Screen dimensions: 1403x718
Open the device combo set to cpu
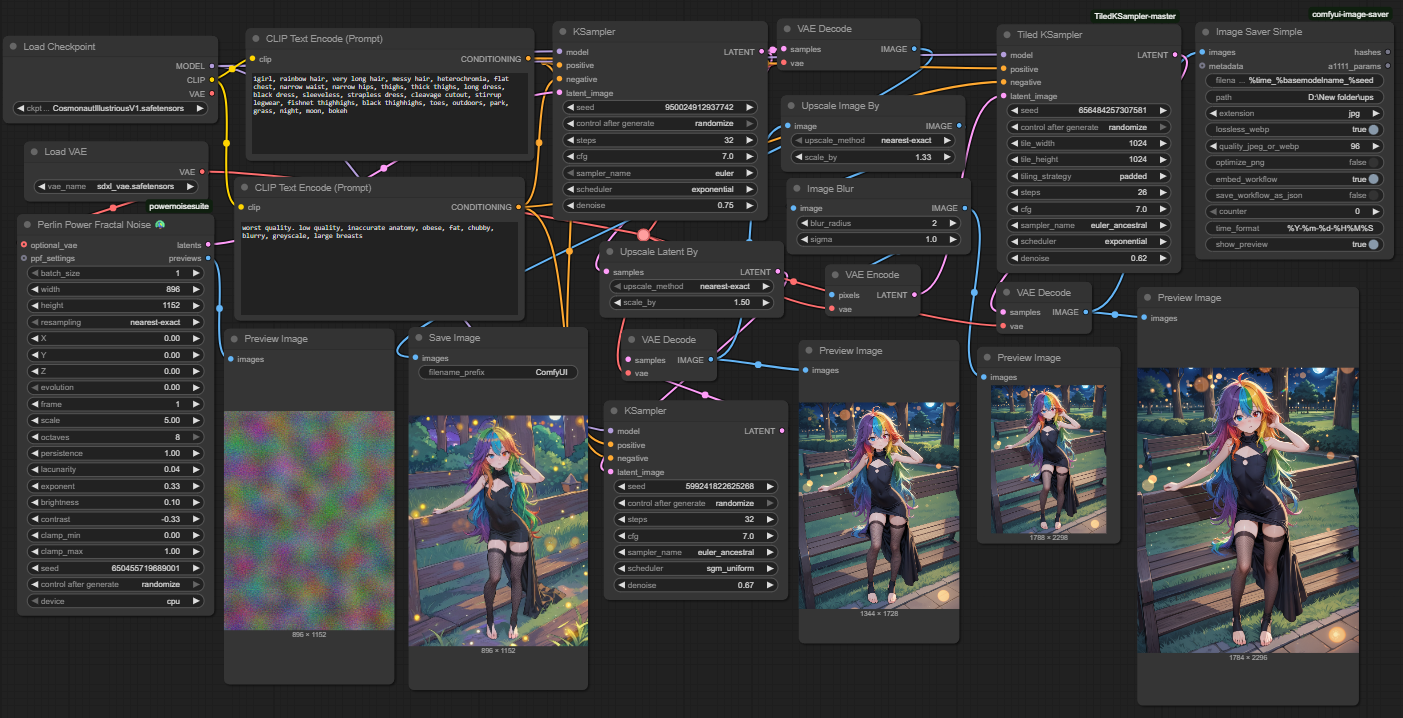pyautogui.click(x=115, y=601)
